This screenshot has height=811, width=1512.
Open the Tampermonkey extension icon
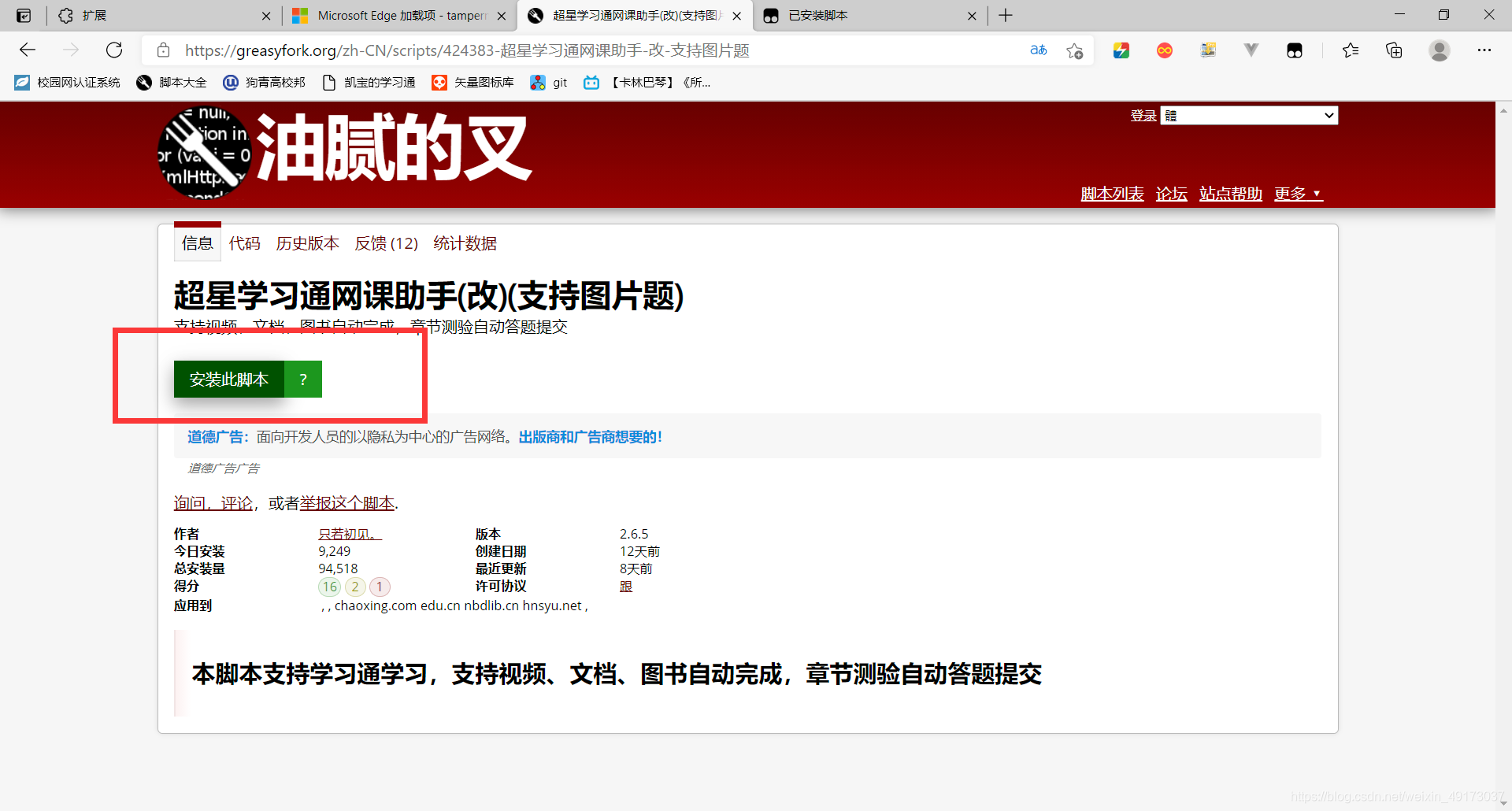point(1295,50)
